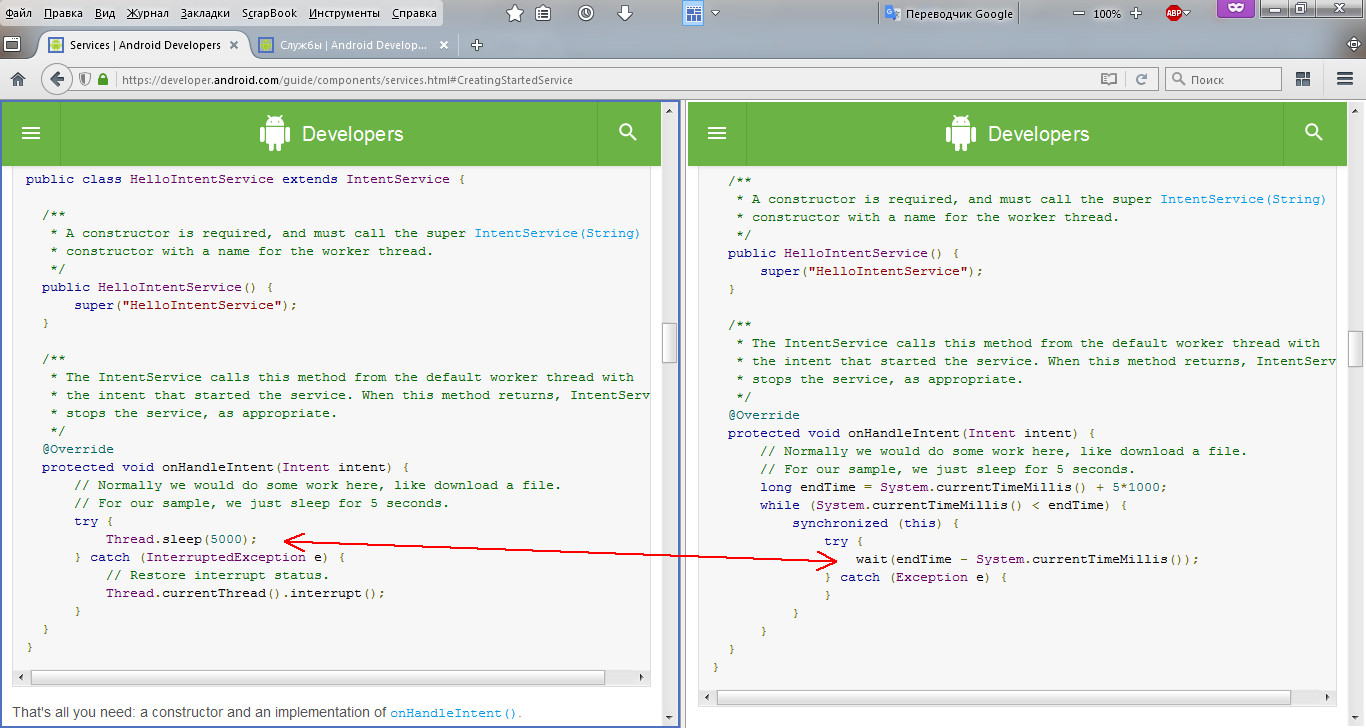This screenshot has height=728, width=1366.
Task: Click the Adblock Plus icon in the toolbar
Action: [1174, 13]
